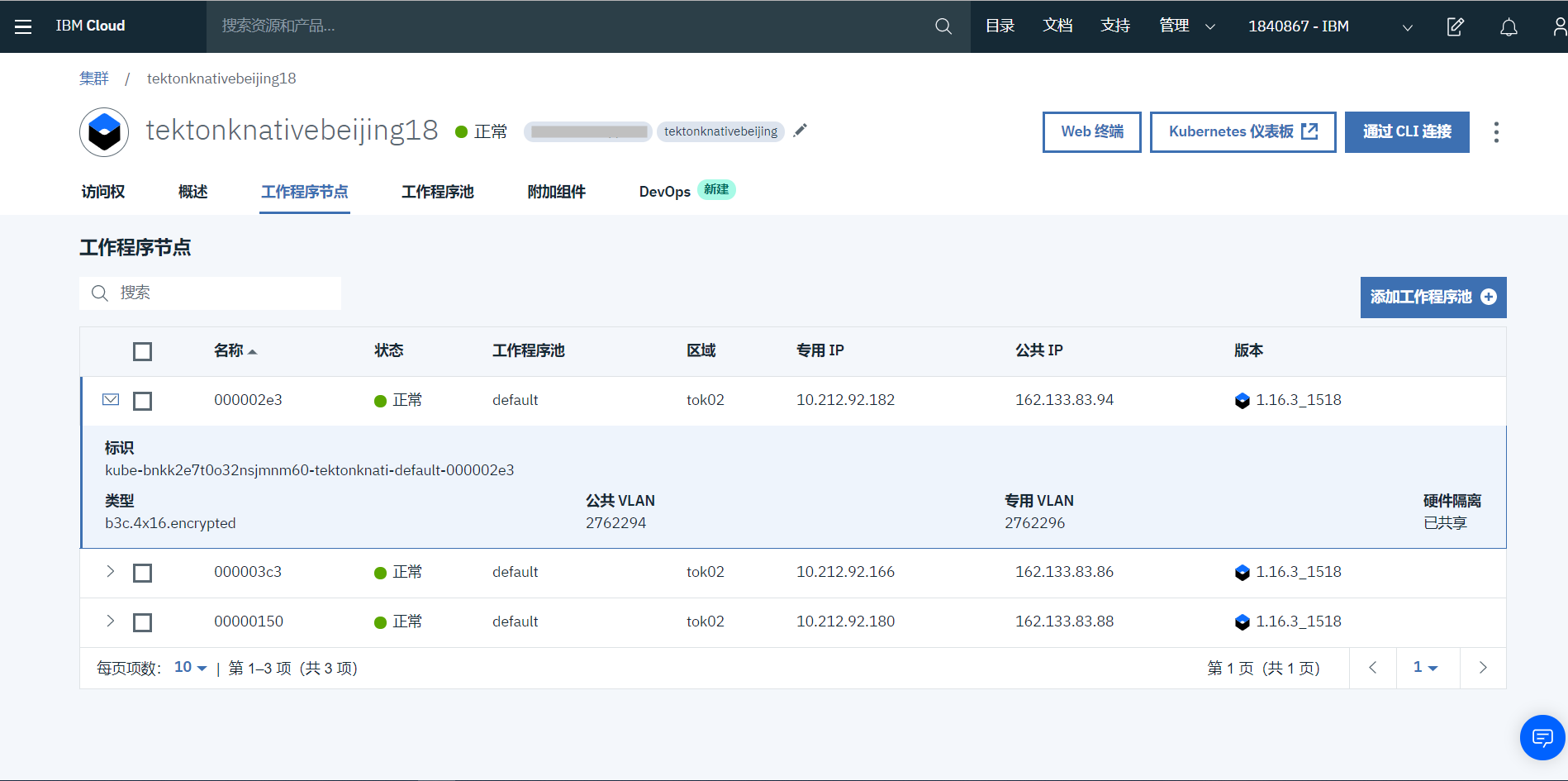Select the checkbox for node 000002e3
1568x781 pixels.
click(142, 402)
